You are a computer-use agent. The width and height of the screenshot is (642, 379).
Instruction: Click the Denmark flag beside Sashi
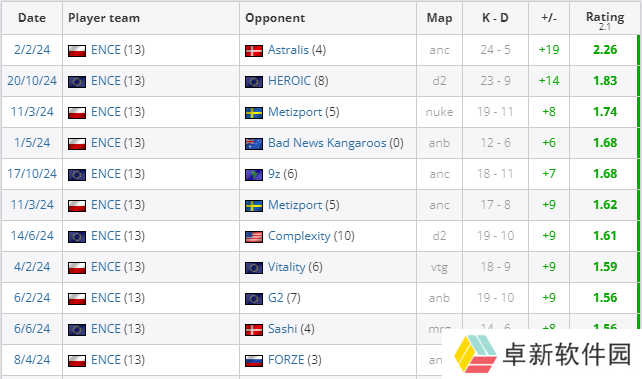(x=254, y=330)
